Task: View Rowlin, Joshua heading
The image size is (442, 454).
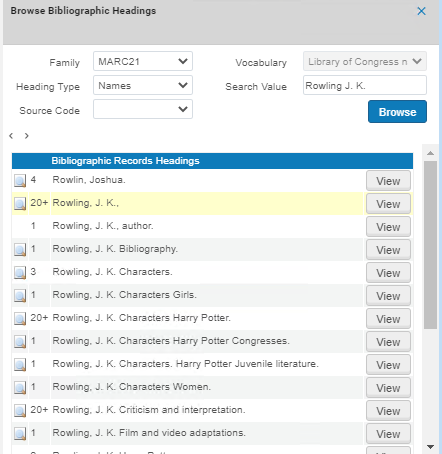Action: coord(388,181)
